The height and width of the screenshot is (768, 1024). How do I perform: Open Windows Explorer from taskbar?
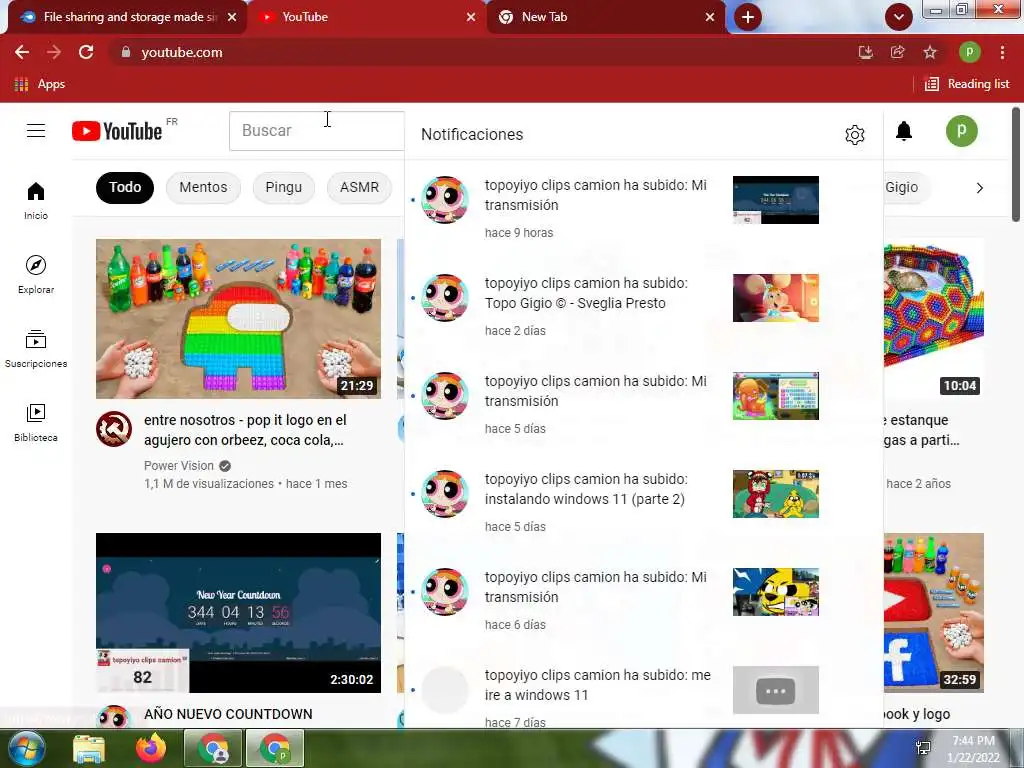click(x=89, y=748)
